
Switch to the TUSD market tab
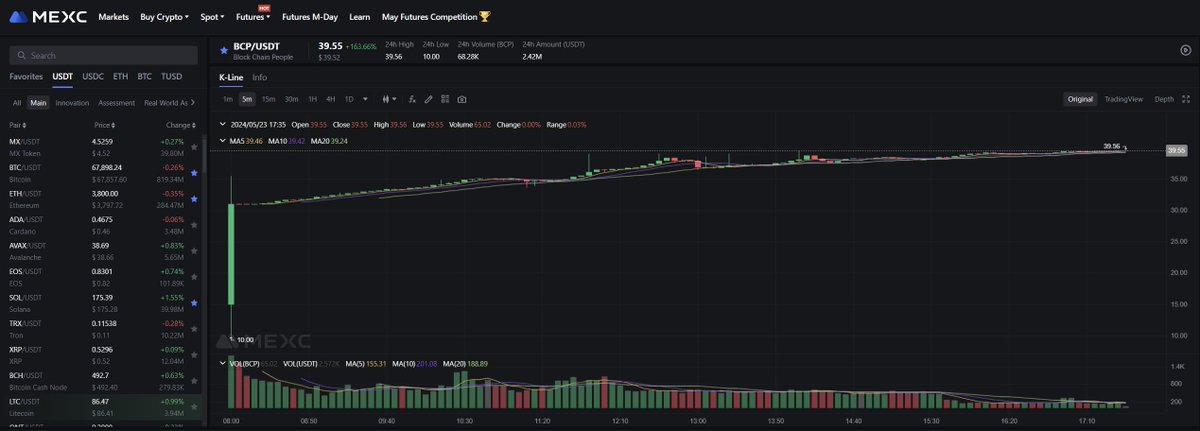point(171,76)
